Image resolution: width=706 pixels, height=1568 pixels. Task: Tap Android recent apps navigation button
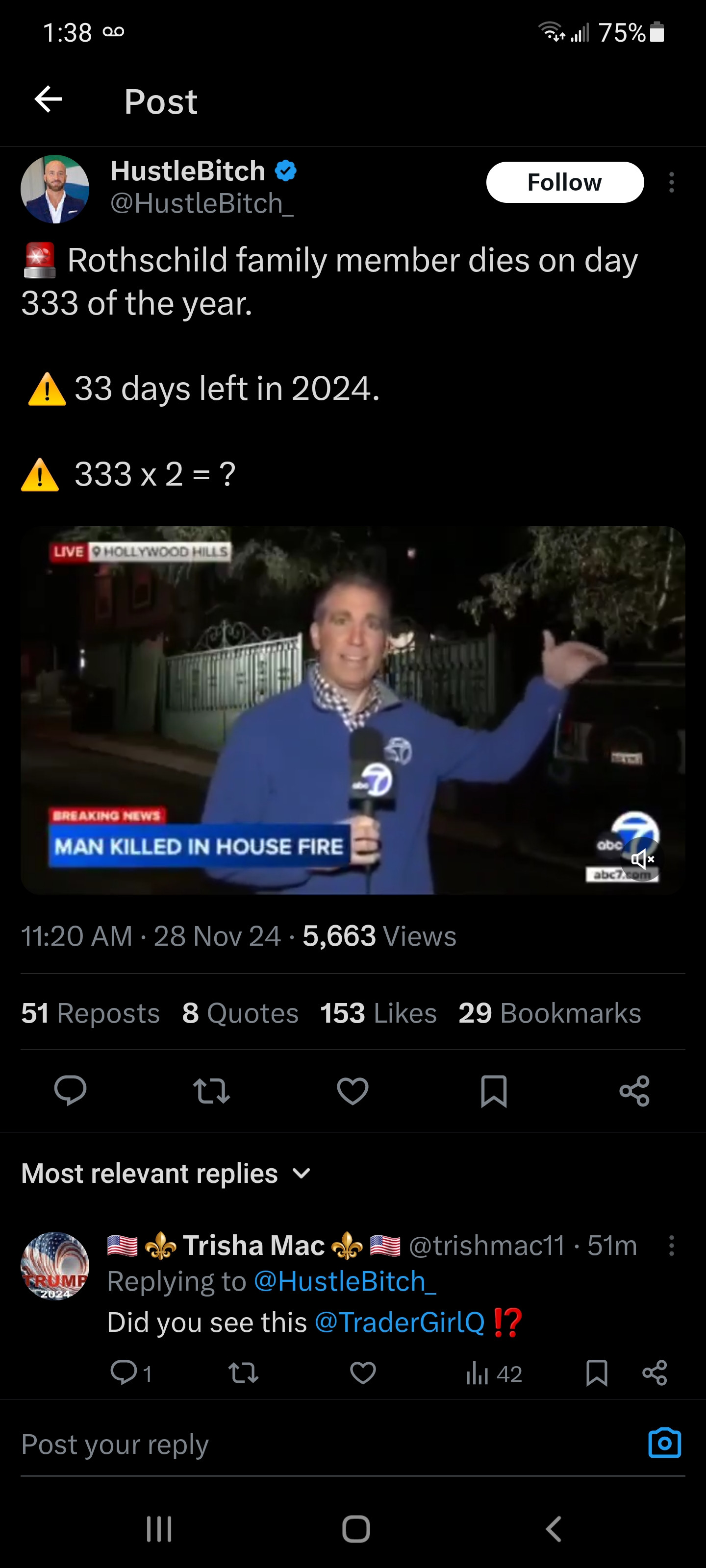(x=159, y=1528)
